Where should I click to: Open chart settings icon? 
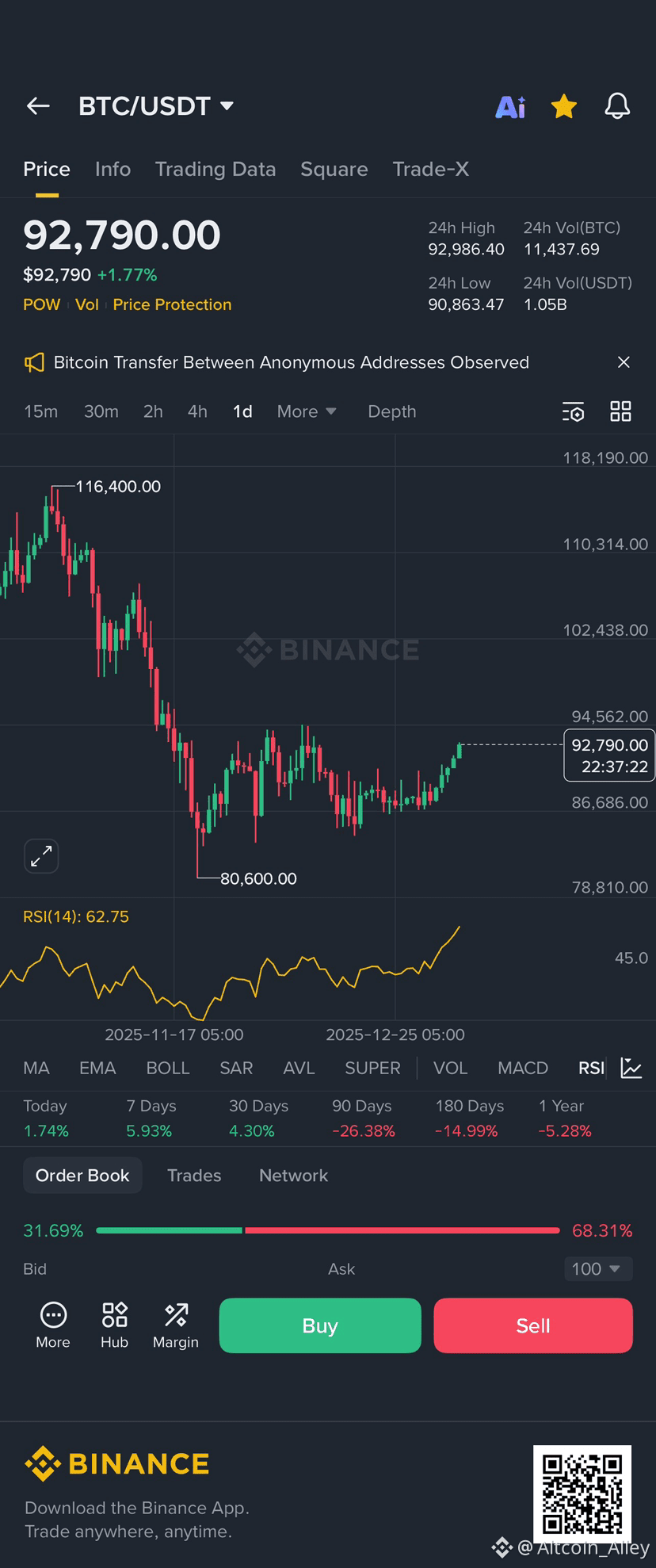point(574,411)
